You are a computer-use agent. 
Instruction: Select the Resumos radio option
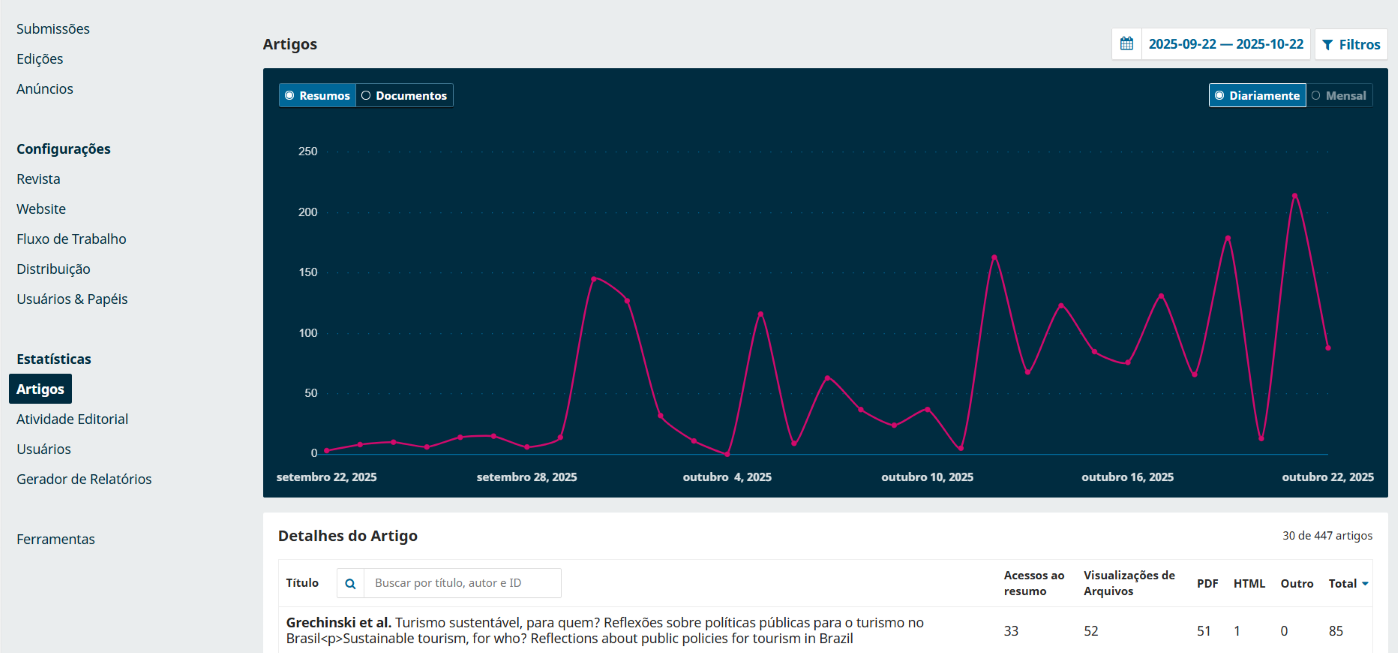coord(317,95)
